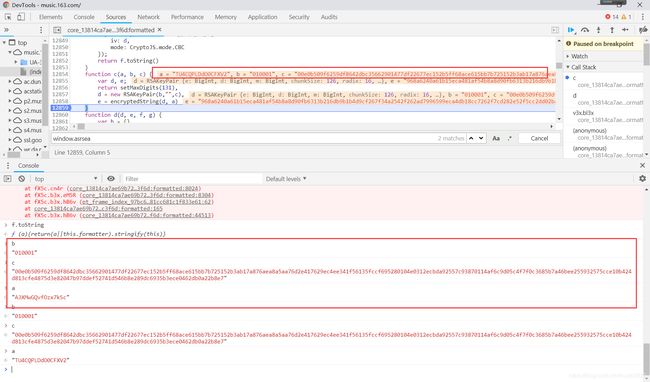
Task: Step into next function call
Action: coord(598,30)
